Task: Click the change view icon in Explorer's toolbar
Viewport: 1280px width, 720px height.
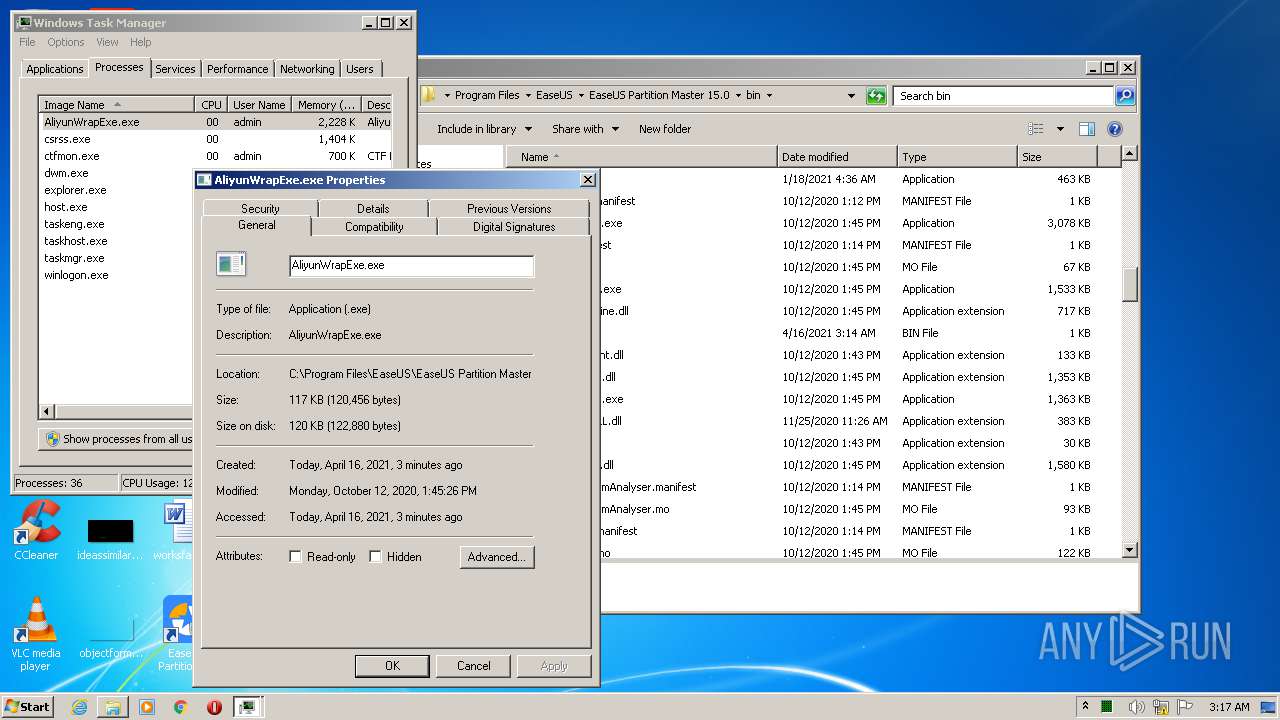Action: [x=1036, y=129]
